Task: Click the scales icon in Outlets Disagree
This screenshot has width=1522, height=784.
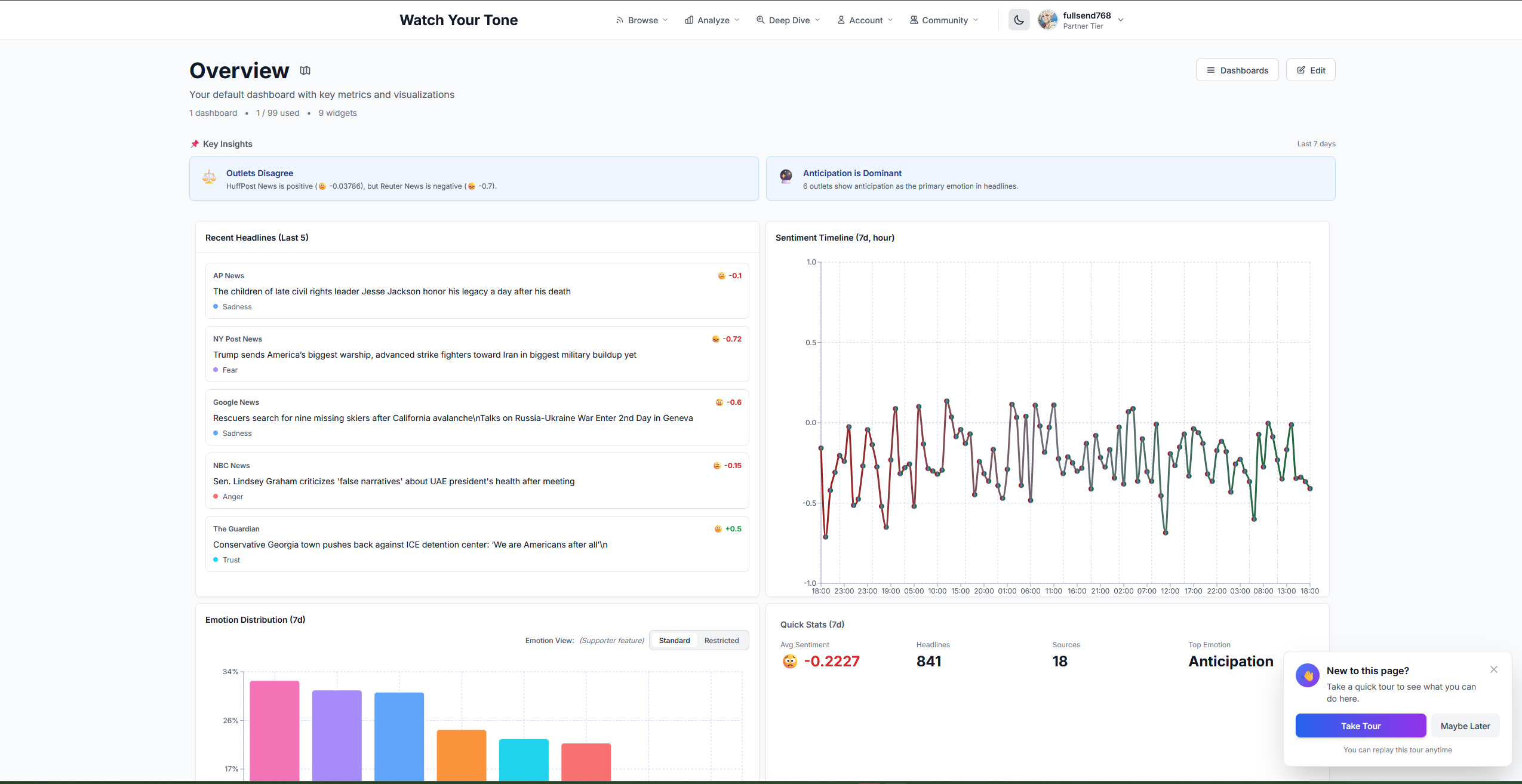Action: [209, 177]
